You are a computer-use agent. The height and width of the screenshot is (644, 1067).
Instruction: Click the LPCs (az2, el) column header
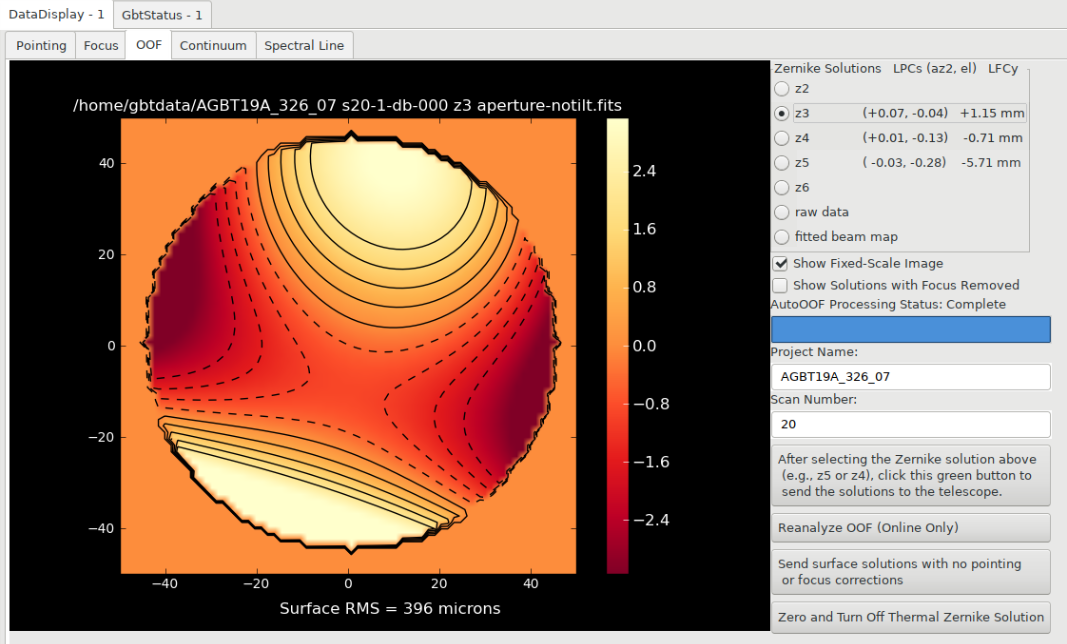[935, 69]
